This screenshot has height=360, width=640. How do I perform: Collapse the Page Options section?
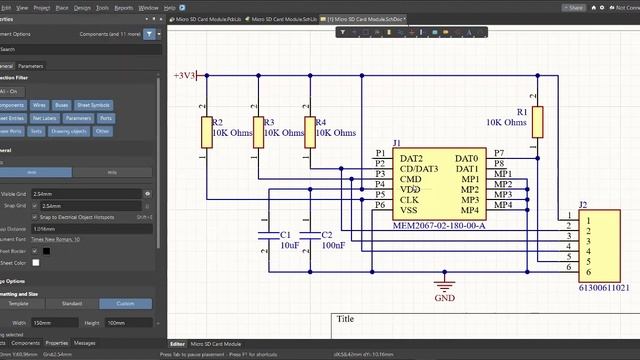(x=12, y=281)
